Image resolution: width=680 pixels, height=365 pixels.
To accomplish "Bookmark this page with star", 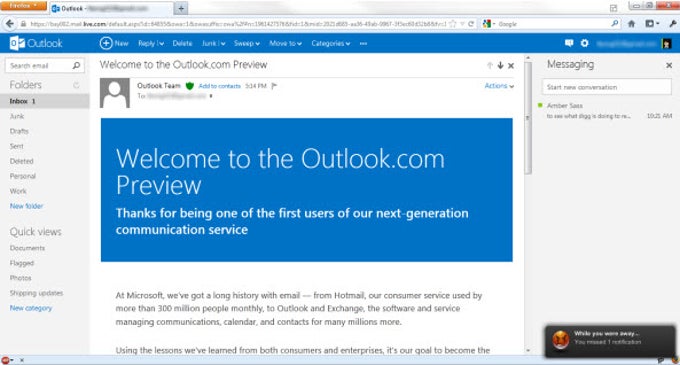I will point(453,24).
